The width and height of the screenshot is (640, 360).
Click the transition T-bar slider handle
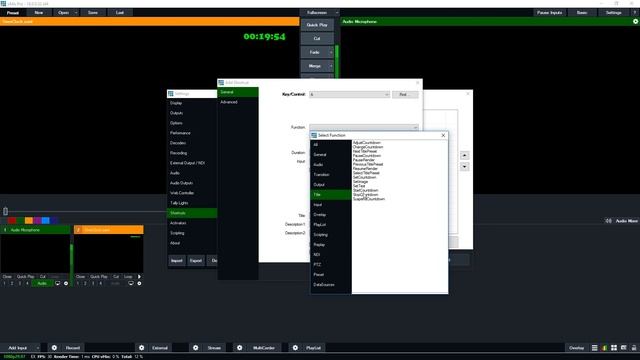5,211
